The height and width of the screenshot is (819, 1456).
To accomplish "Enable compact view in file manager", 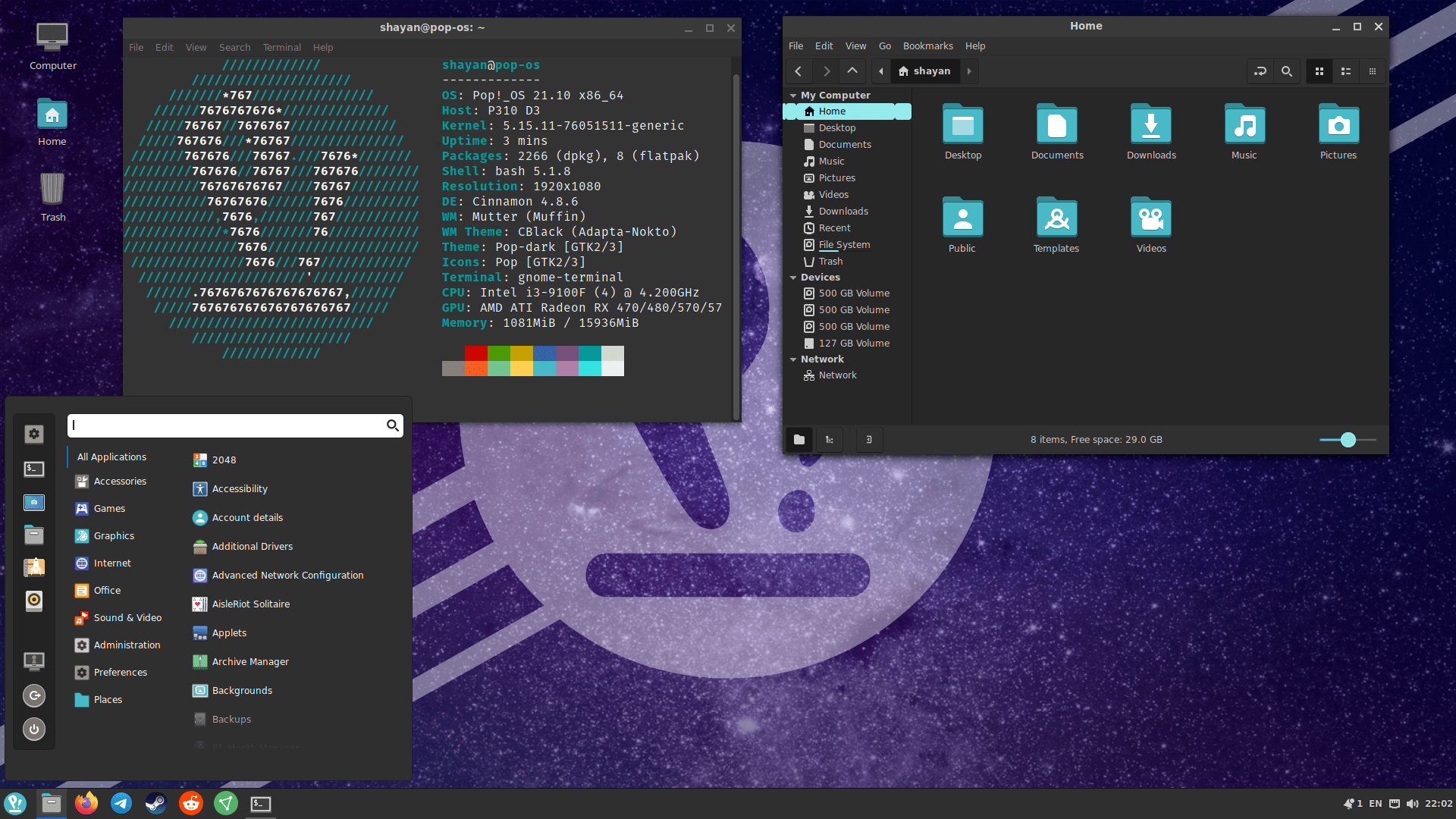I will coord(1373,71).
